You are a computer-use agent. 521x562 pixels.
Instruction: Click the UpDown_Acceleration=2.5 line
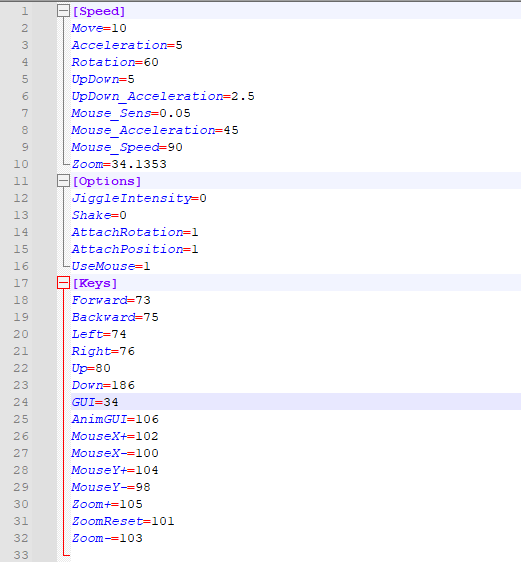[x=163, y=96]
